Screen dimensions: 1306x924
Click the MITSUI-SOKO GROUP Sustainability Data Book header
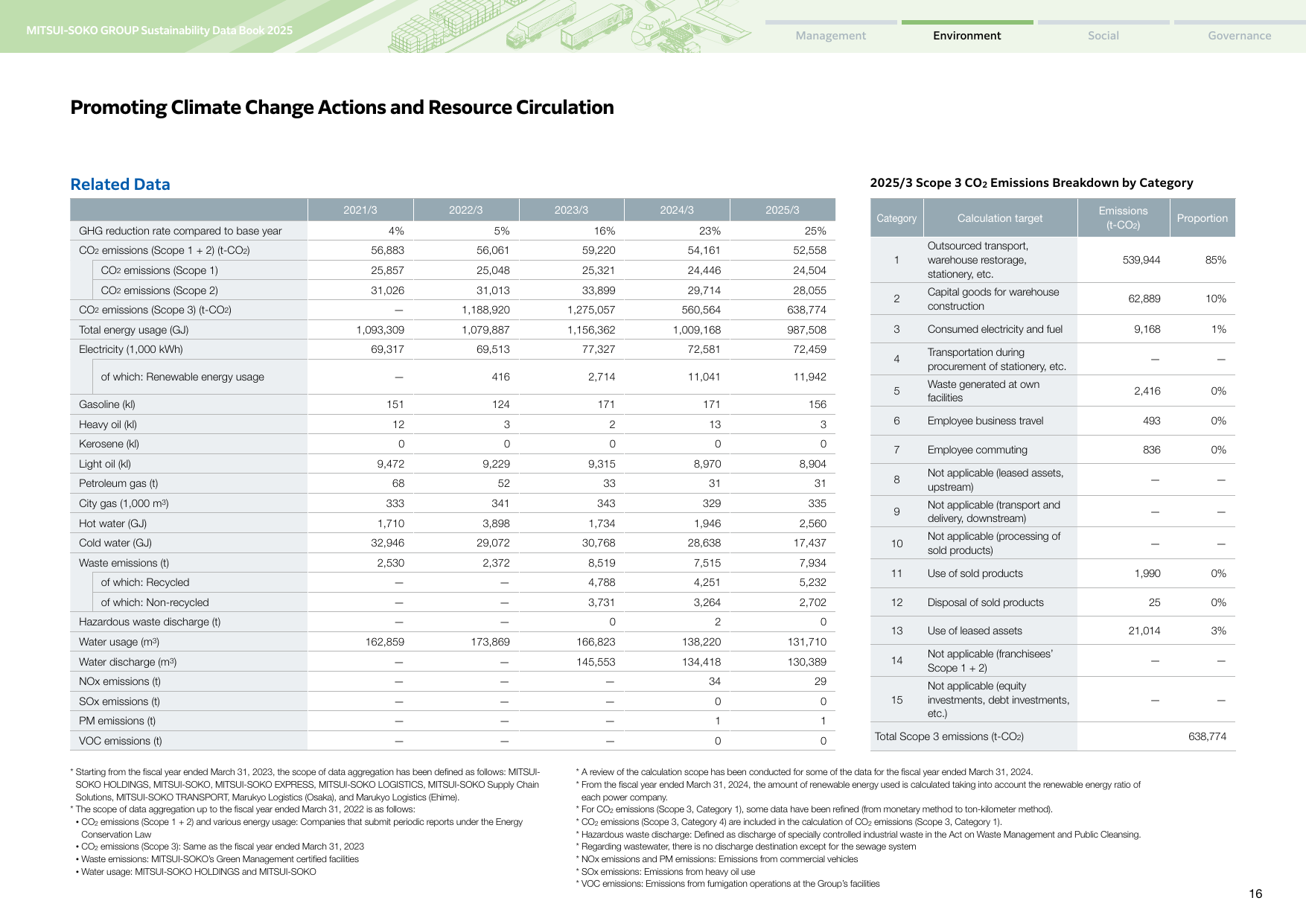(x=159, y=31)
